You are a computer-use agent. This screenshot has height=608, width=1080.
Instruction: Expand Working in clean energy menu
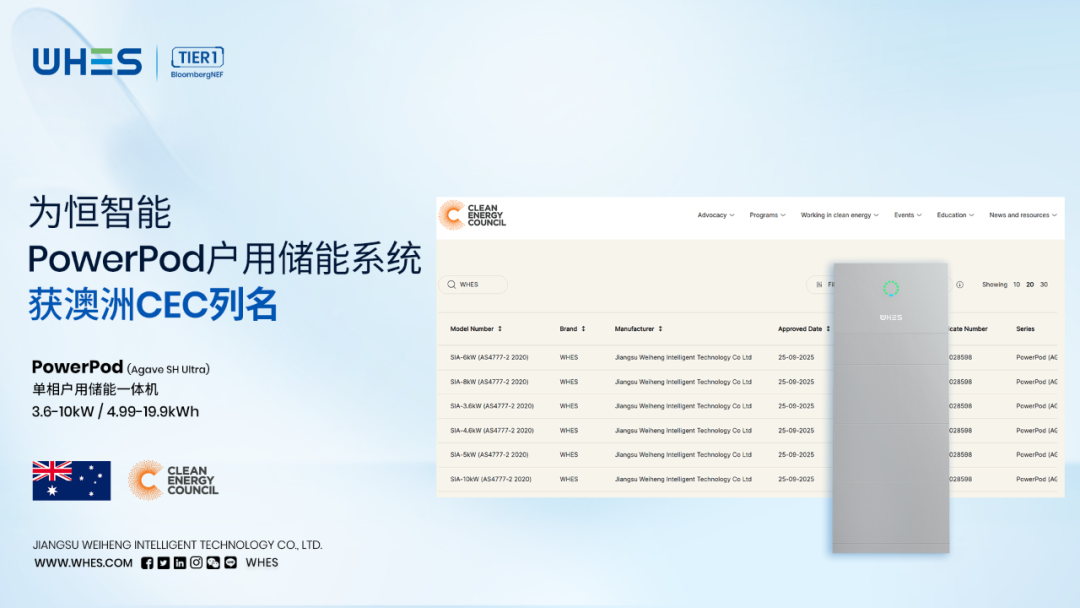pyautogui.click(x=840, y=215)
